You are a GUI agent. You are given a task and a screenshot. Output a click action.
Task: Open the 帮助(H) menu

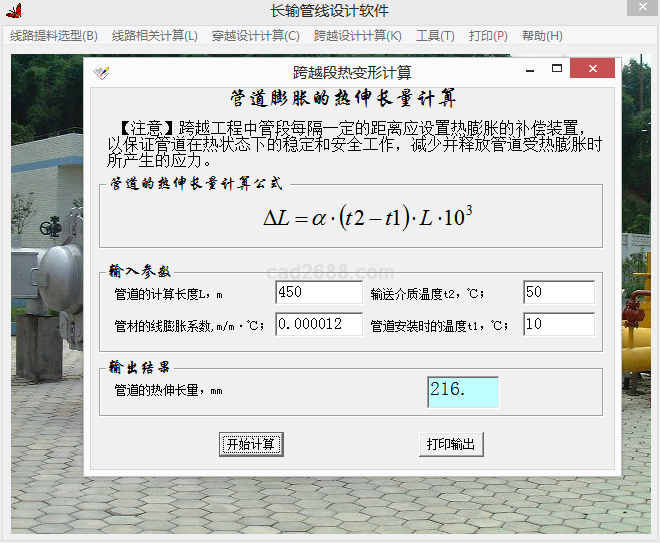[x=542, y=36]
